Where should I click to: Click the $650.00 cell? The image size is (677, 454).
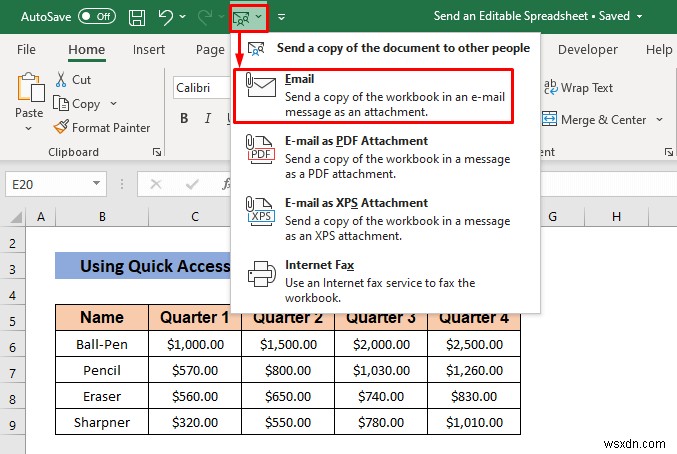coord(288,396)
